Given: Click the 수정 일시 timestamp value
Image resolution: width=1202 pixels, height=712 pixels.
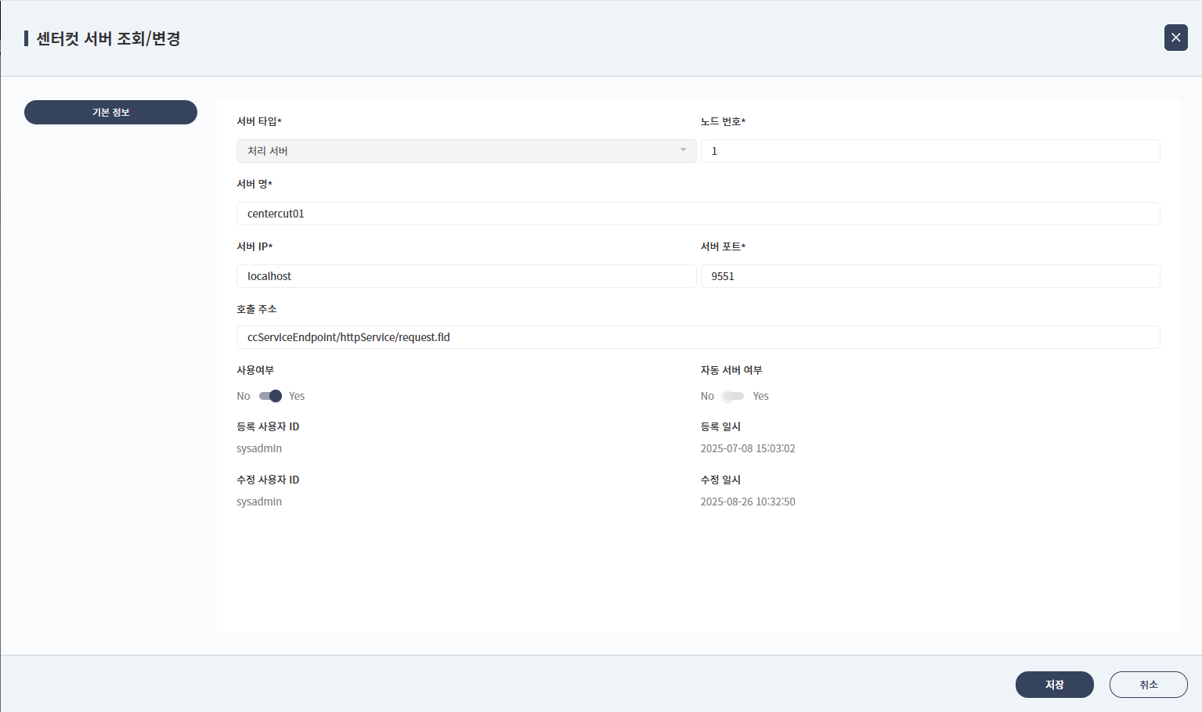Looking at the screenshot, I should (x=747, y=501).
